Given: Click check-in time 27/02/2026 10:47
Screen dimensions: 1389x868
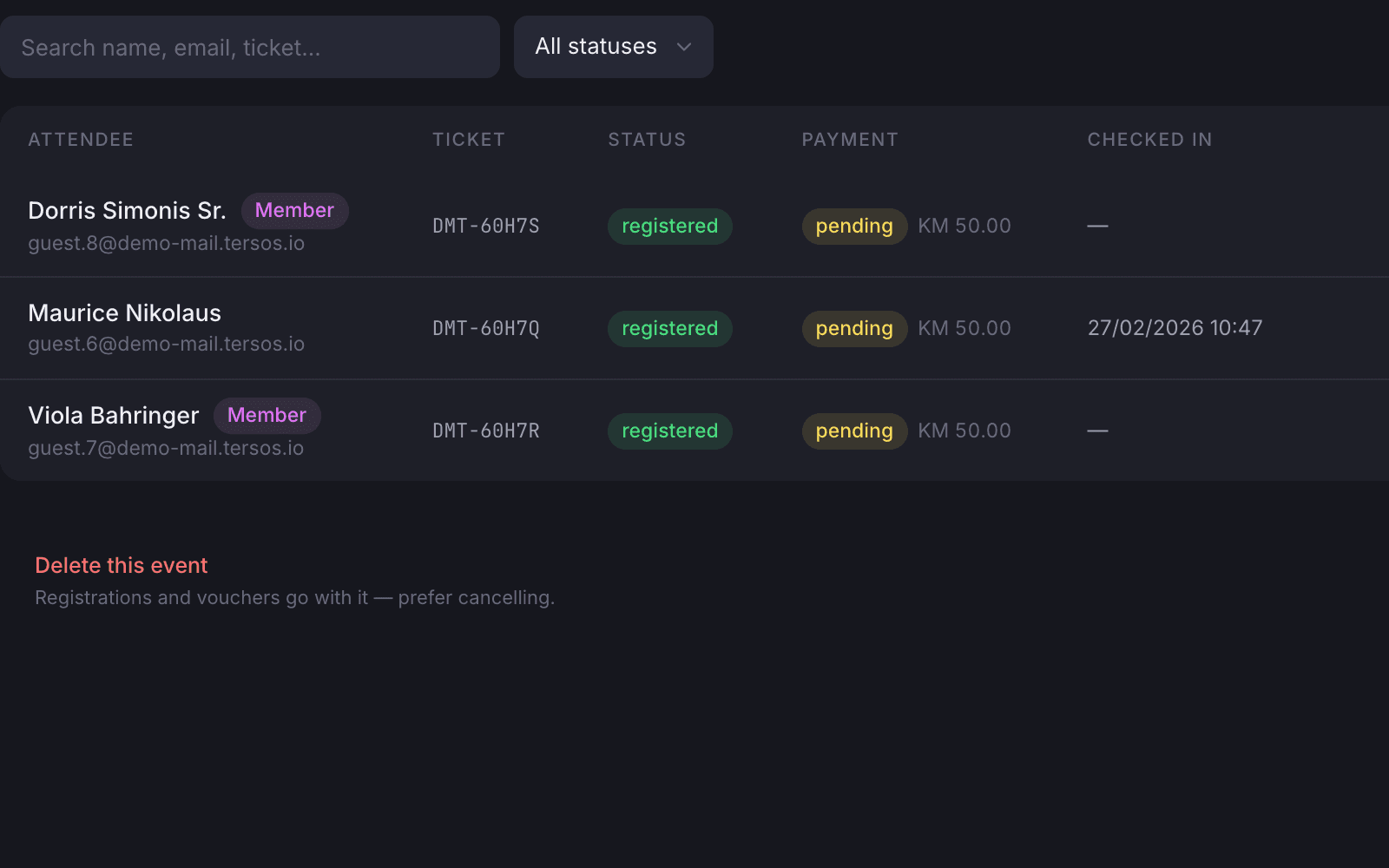Looking at the screenshot, I should point(1175,327).
